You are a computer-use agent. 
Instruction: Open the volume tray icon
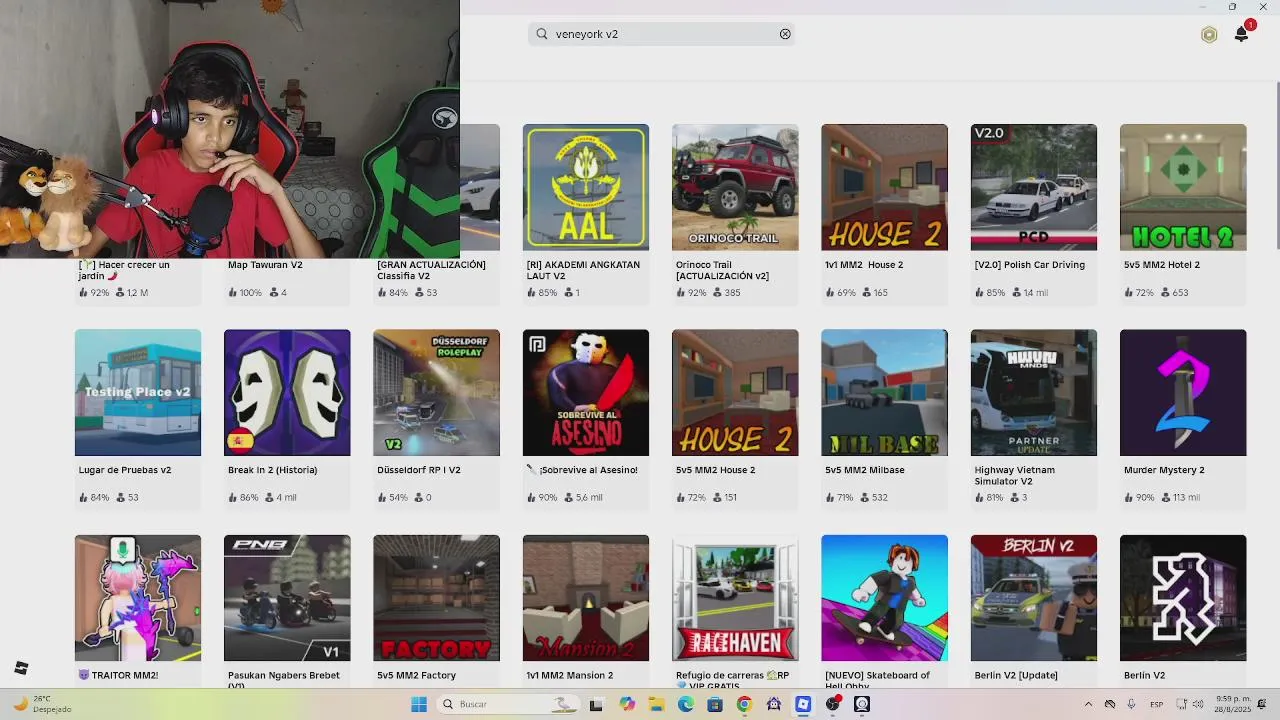pos(1198,704)
